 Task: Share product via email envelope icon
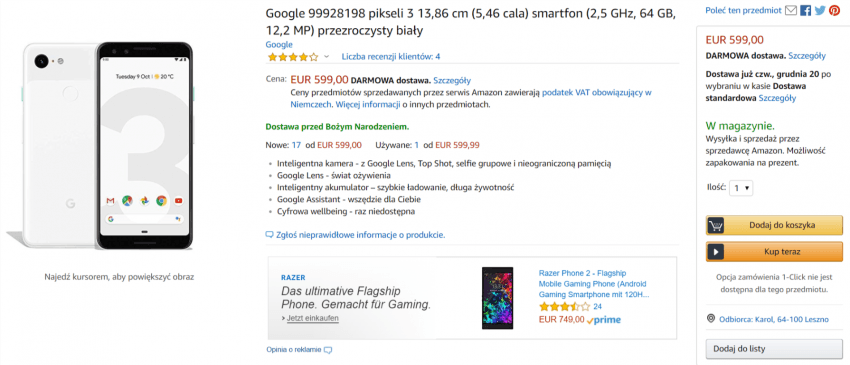point(791,10)
